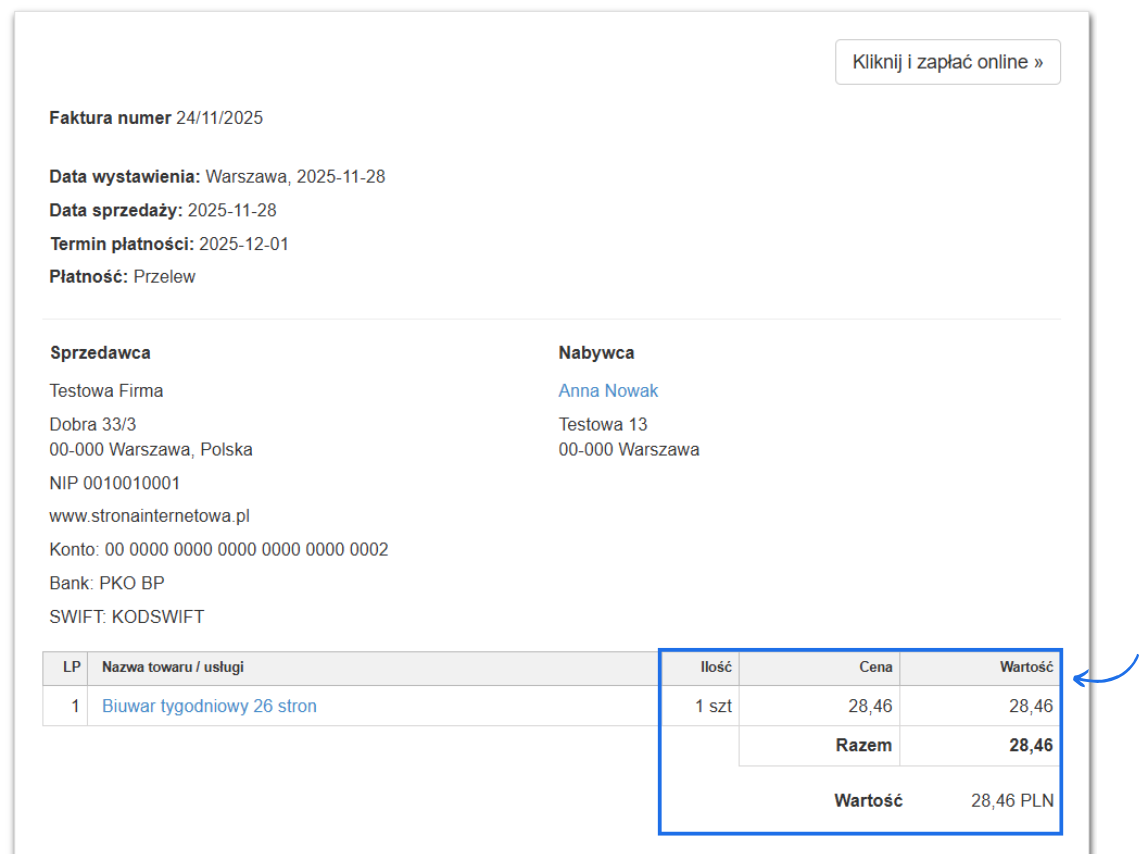The image size is (1143, 854).
Task: Click the seller NIP number 0010010001
Action: coord(132,483)
